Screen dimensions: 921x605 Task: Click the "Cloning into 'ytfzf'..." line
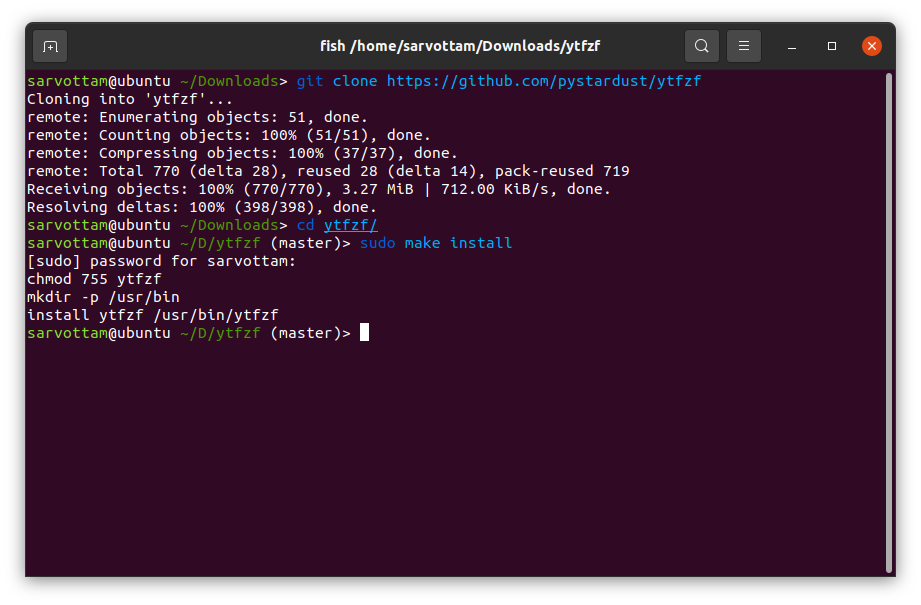pyautogui.click(x=129, y=99)
